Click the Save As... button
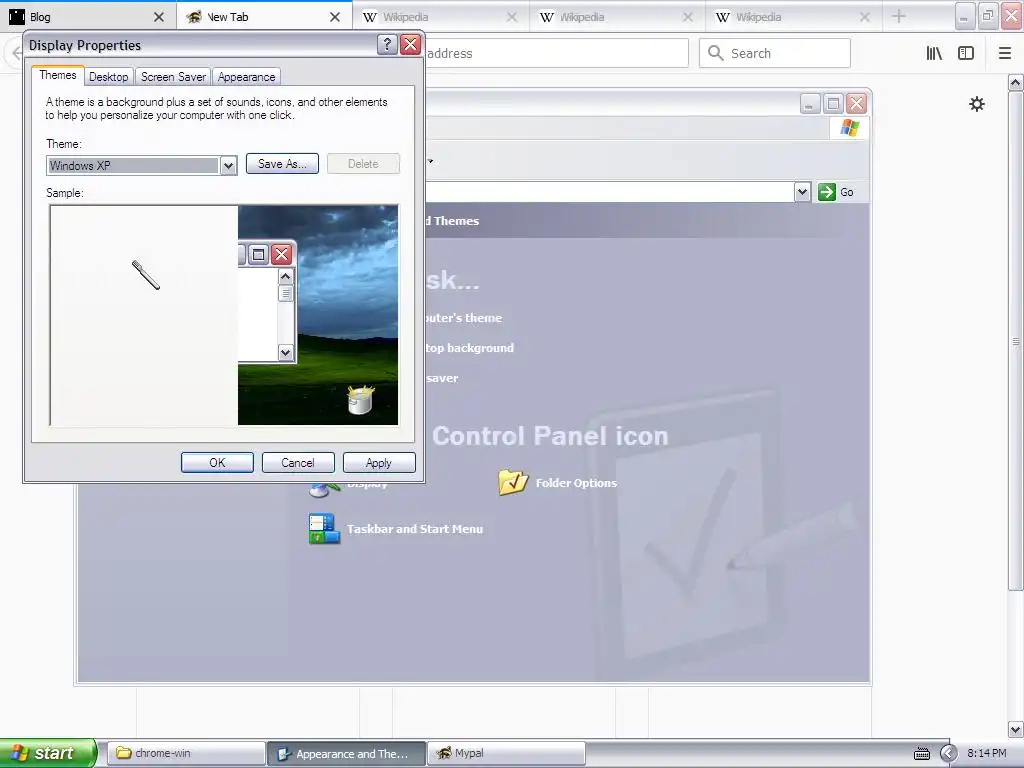The width and height of the screenshot is (1024, 768). pos(282,164)
